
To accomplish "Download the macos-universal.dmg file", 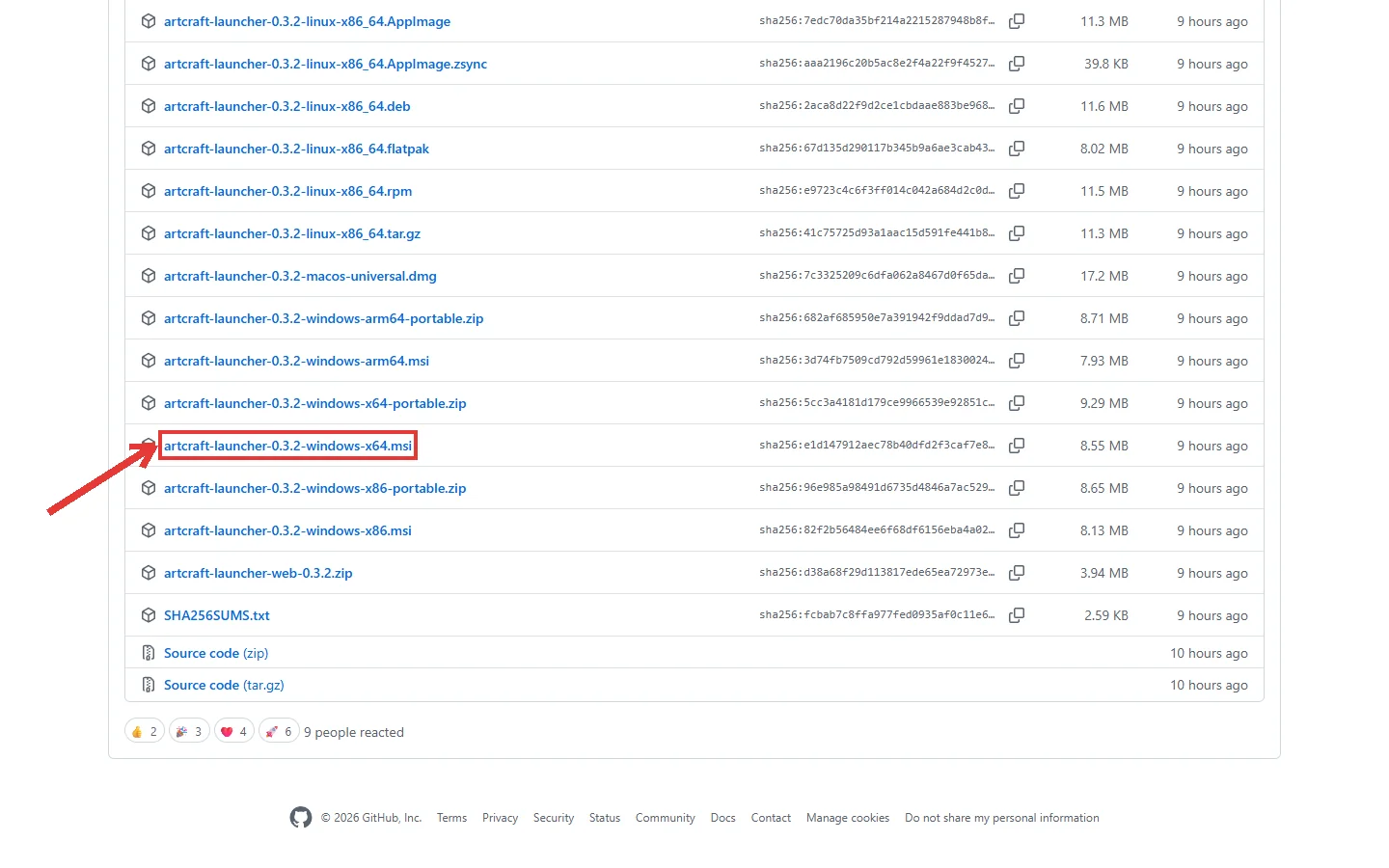I will tap(300, 276).
